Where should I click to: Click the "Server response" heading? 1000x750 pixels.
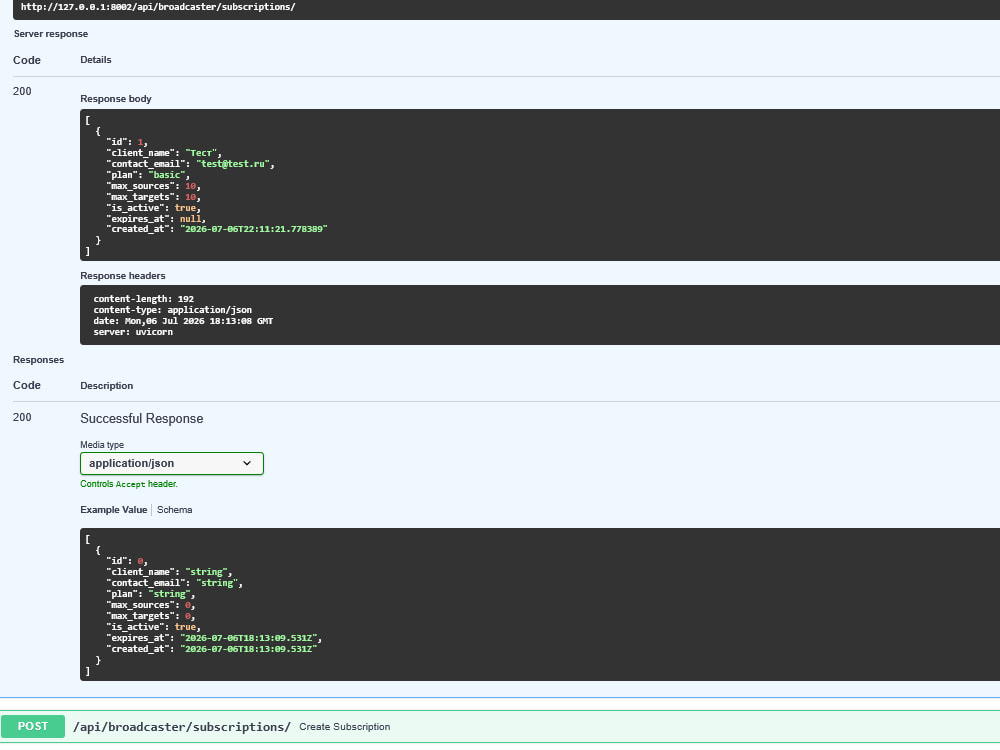coord(51,34)
